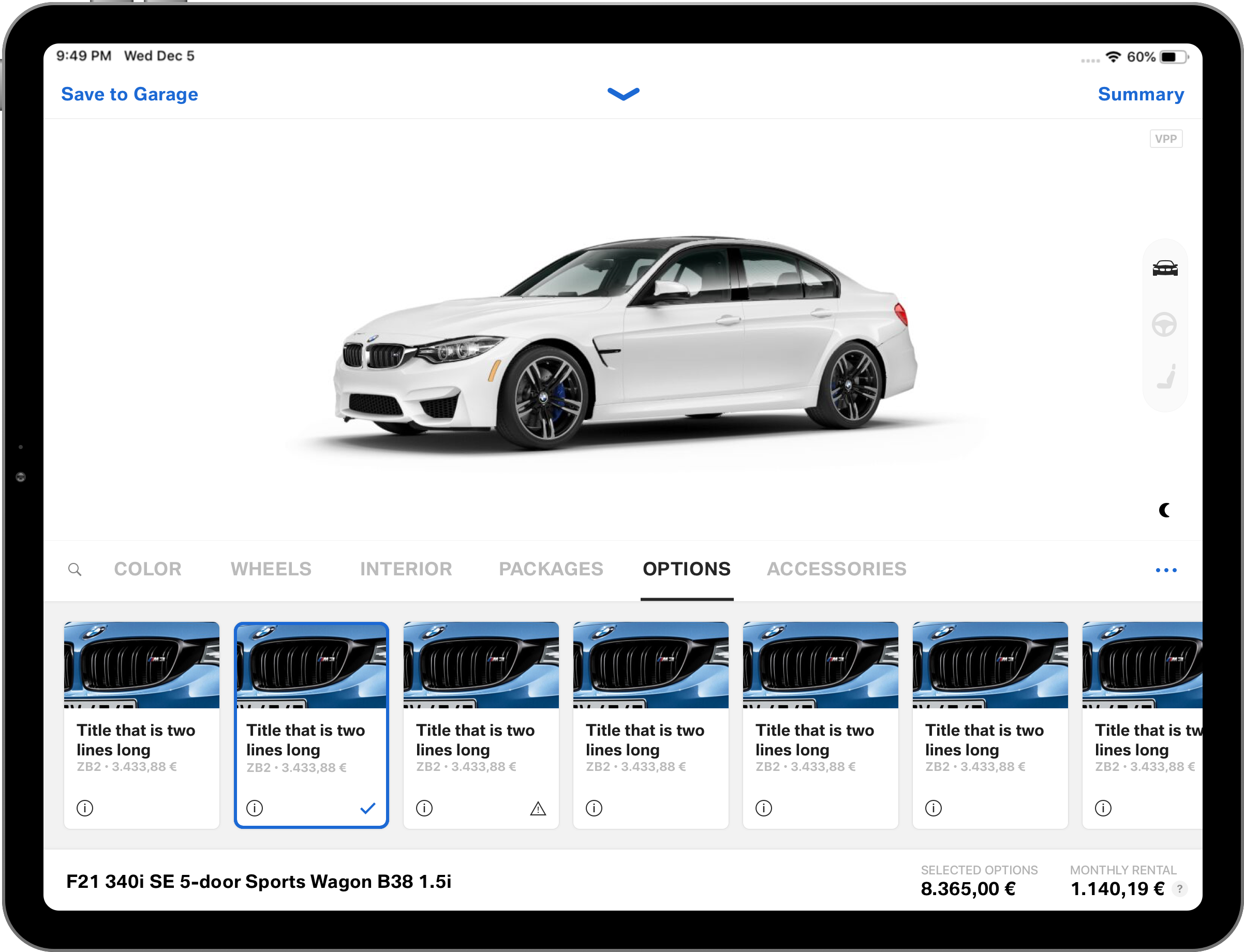Tap the F21 340i model name at bottom
The height and width of the screenshot is (952, 1244).
click(x=260, y=881)
